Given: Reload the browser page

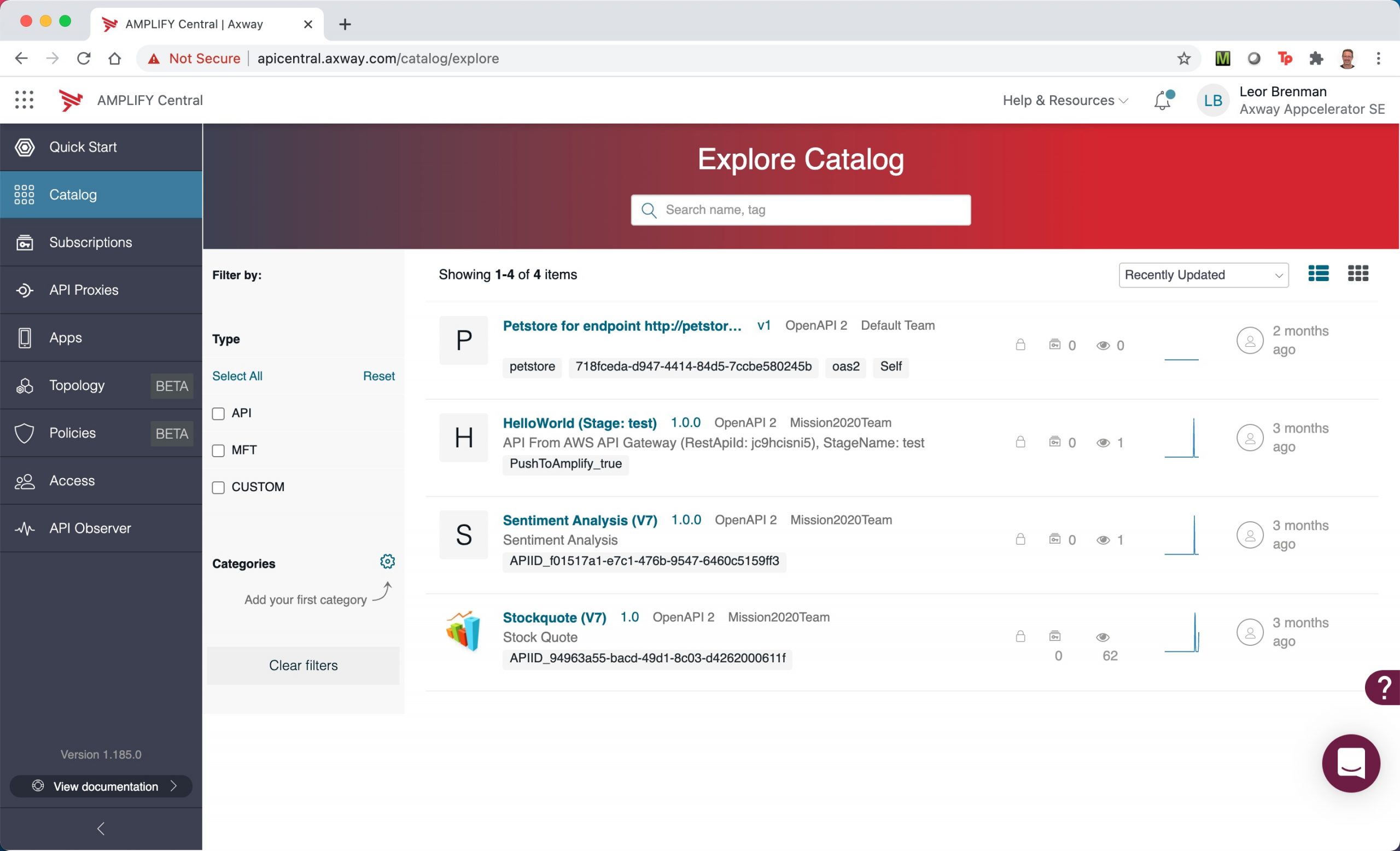Looking at the screenshot, I should (x=84, y=59).
